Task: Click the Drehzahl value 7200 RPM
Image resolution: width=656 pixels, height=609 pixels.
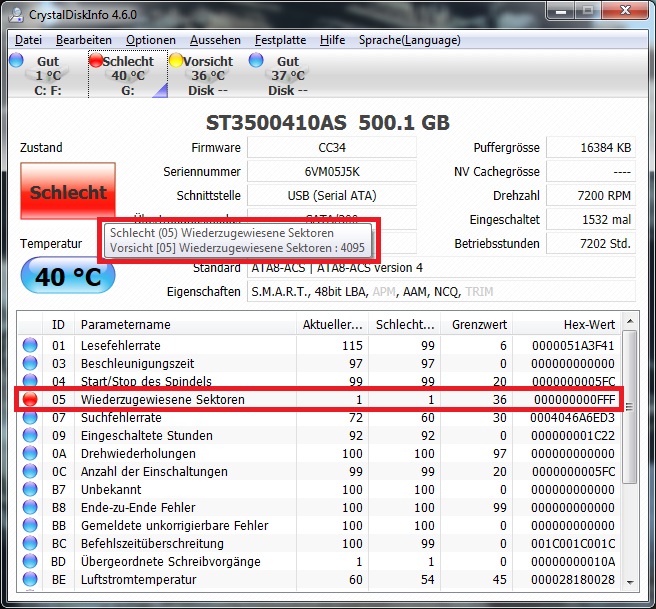Action: click(591, 195)
